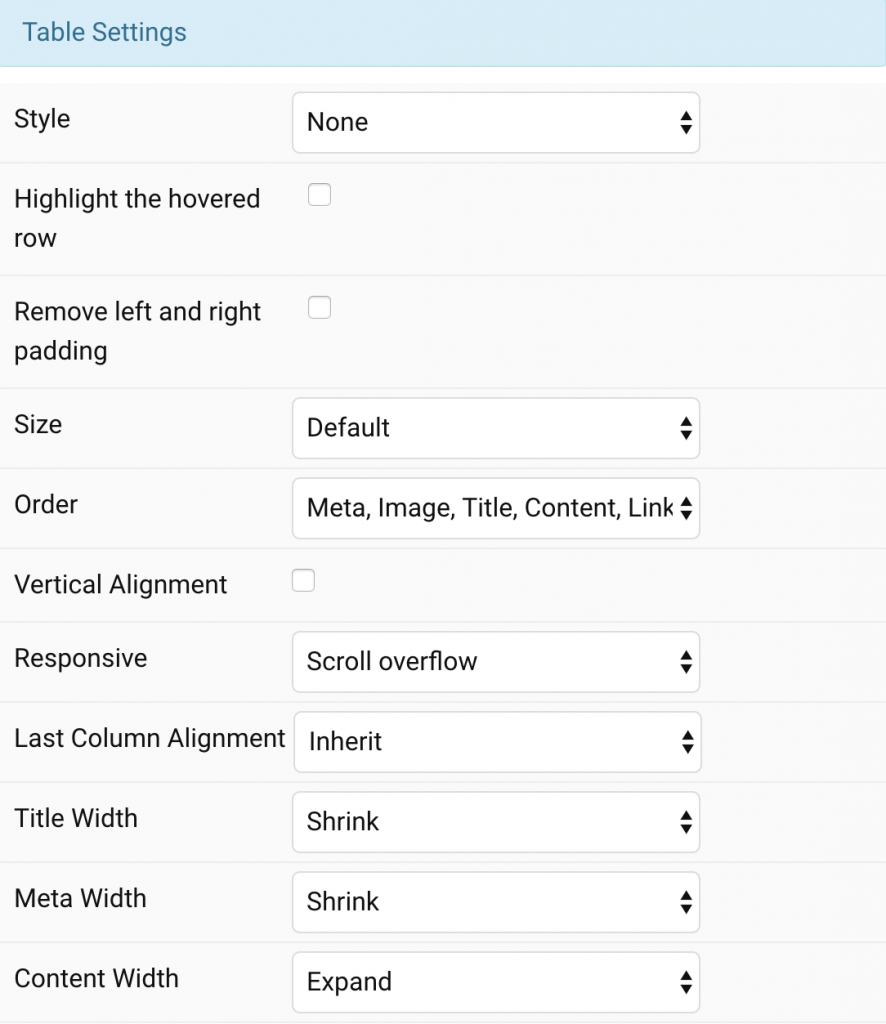Click the Table Settings panel header

coord(104,32)
